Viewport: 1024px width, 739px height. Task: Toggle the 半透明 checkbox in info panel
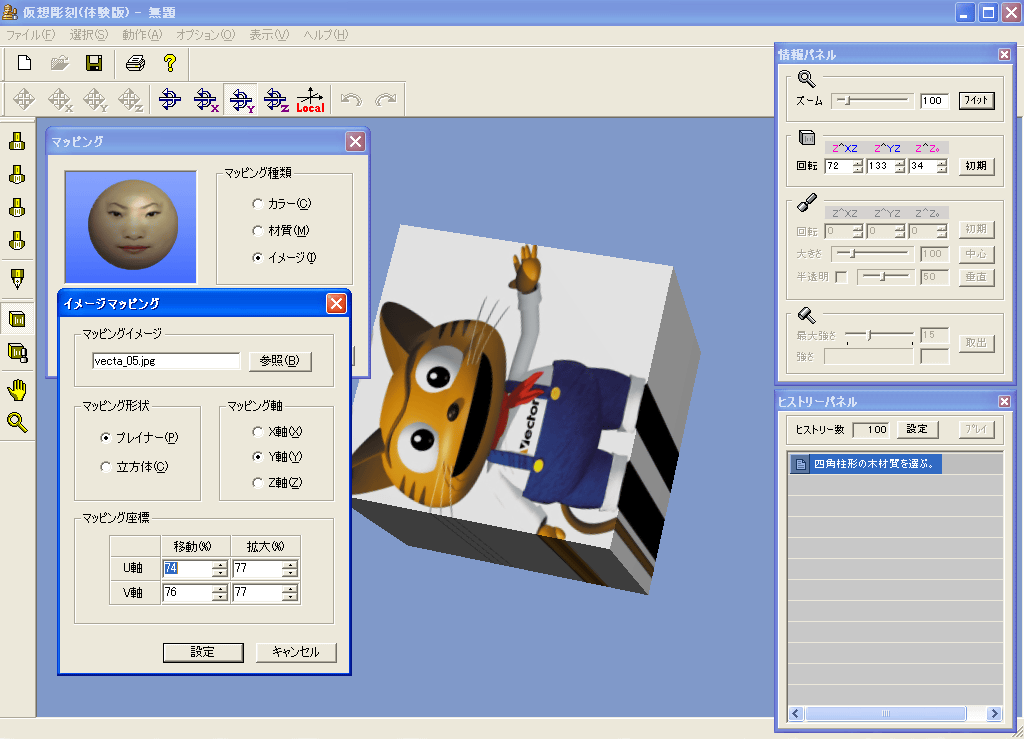841,277
